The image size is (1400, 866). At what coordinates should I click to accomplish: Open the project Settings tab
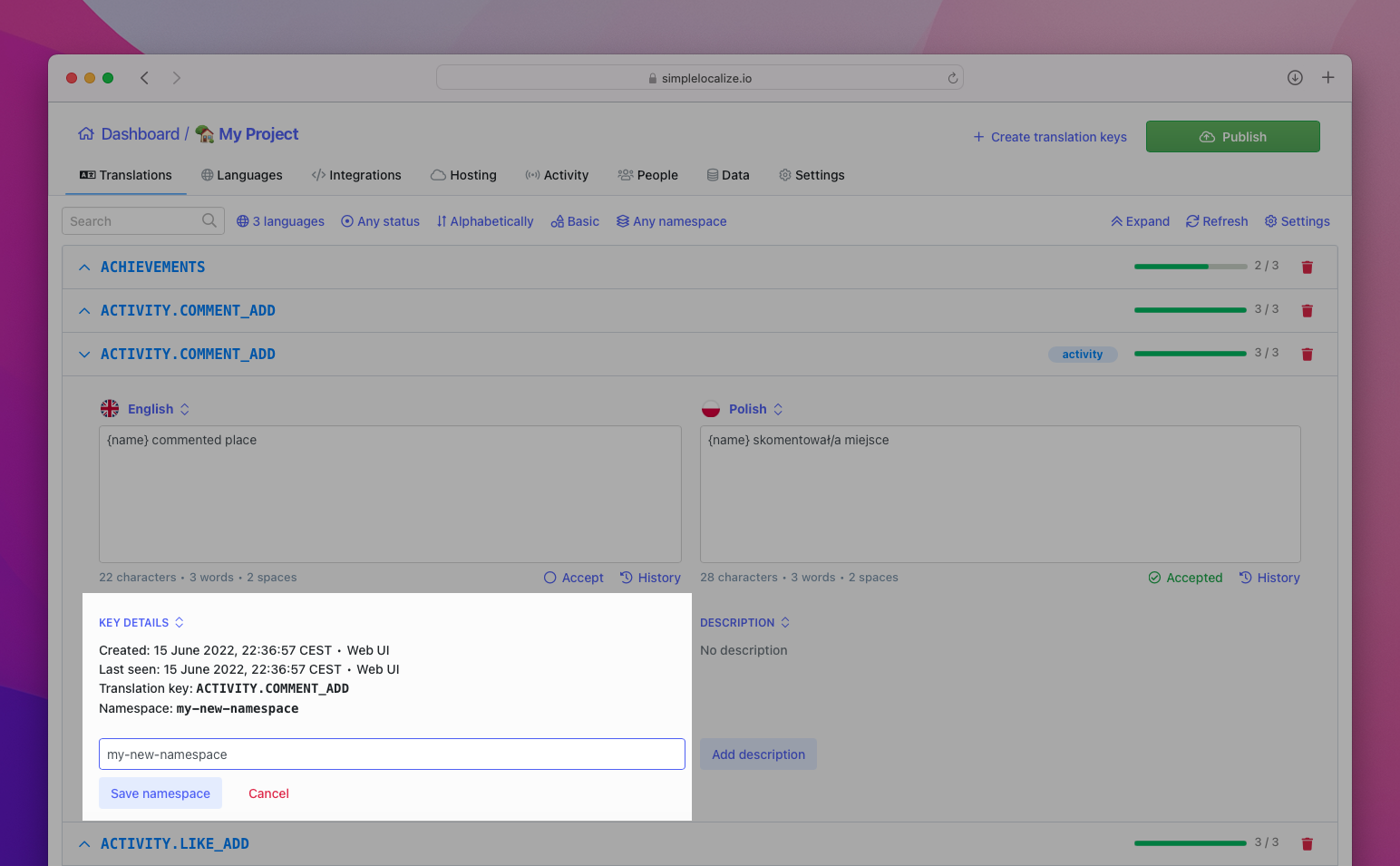pyautogui.click(x=812, y=175)
